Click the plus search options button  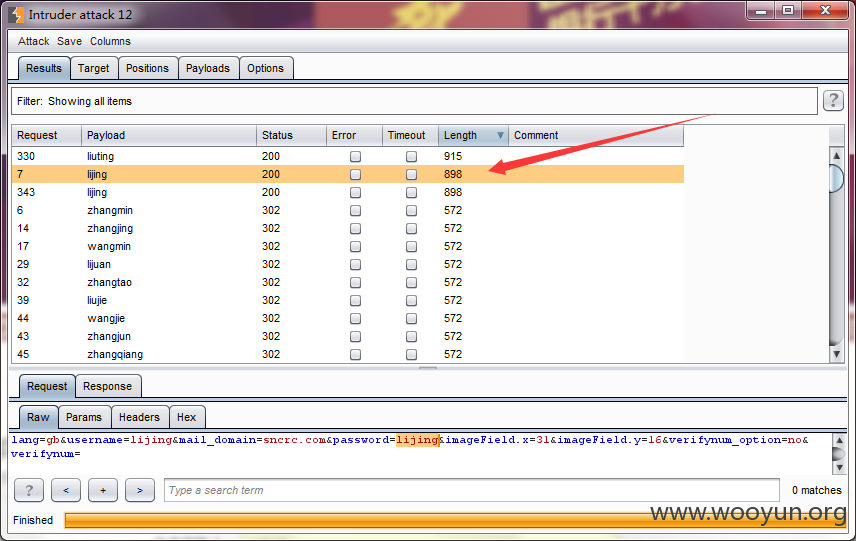[x=103, y=490]
